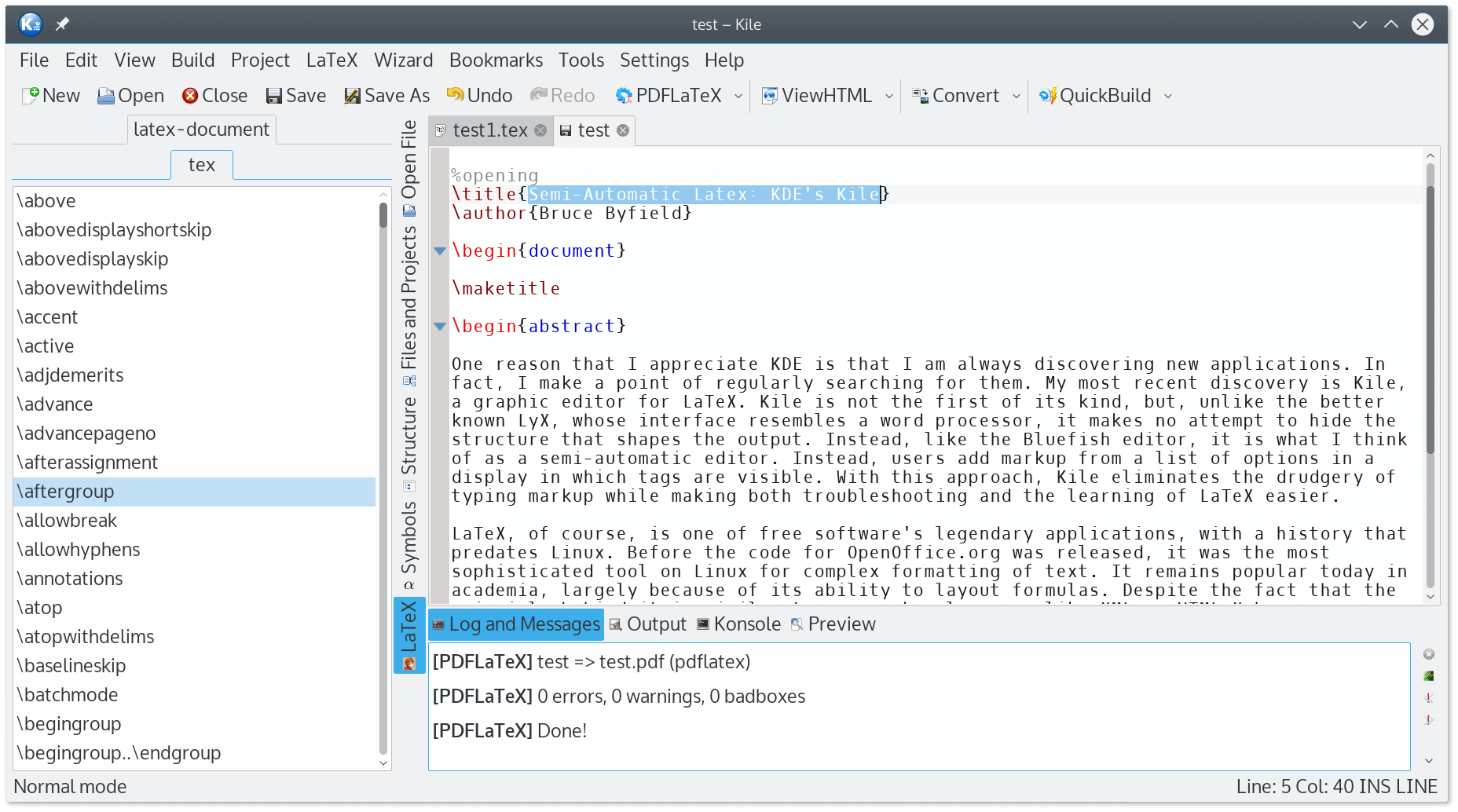
Task: Switch to Log and Messages tab
Action: pyautogui.click(x=517, y=624)
